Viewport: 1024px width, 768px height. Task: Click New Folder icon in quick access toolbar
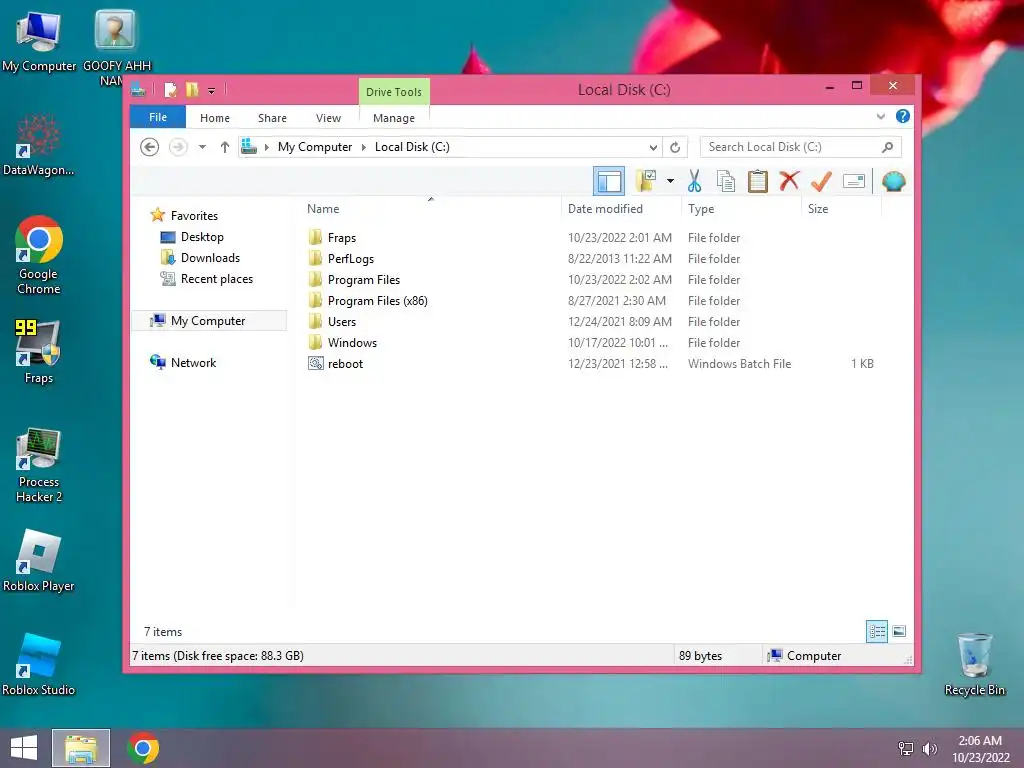192,89
